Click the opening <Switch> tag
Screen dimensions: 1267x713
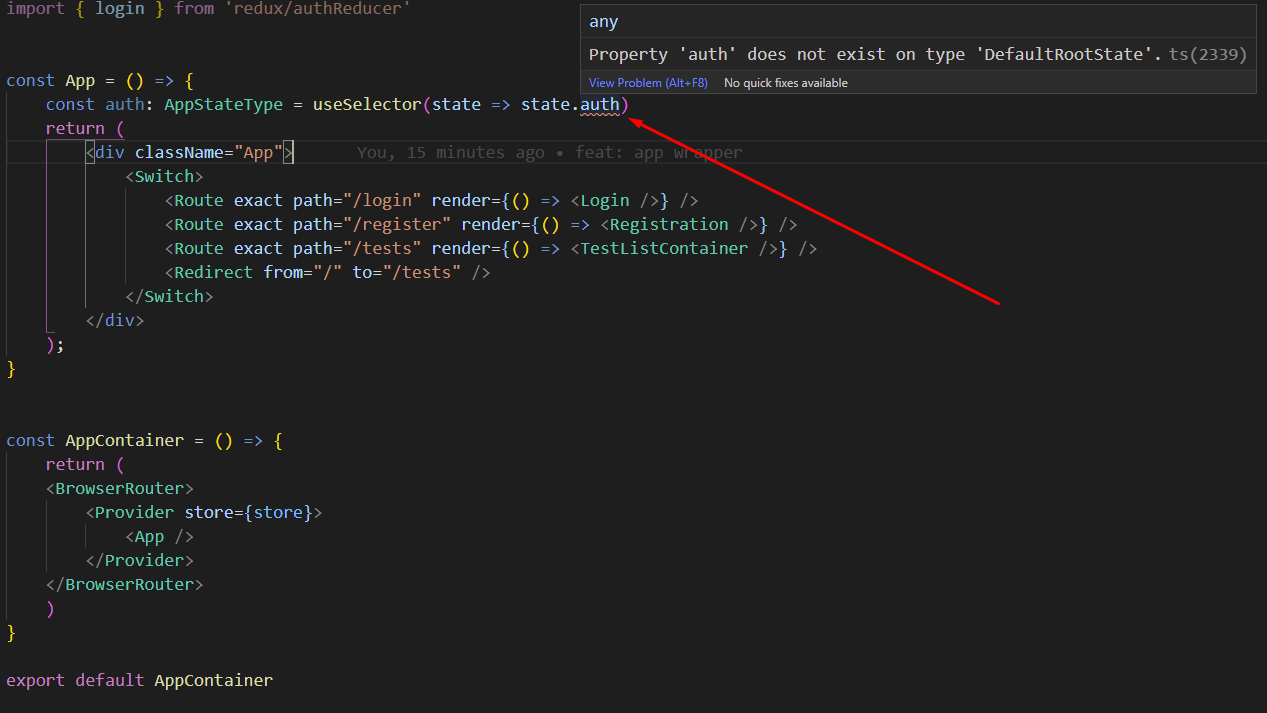click(165, 177)
